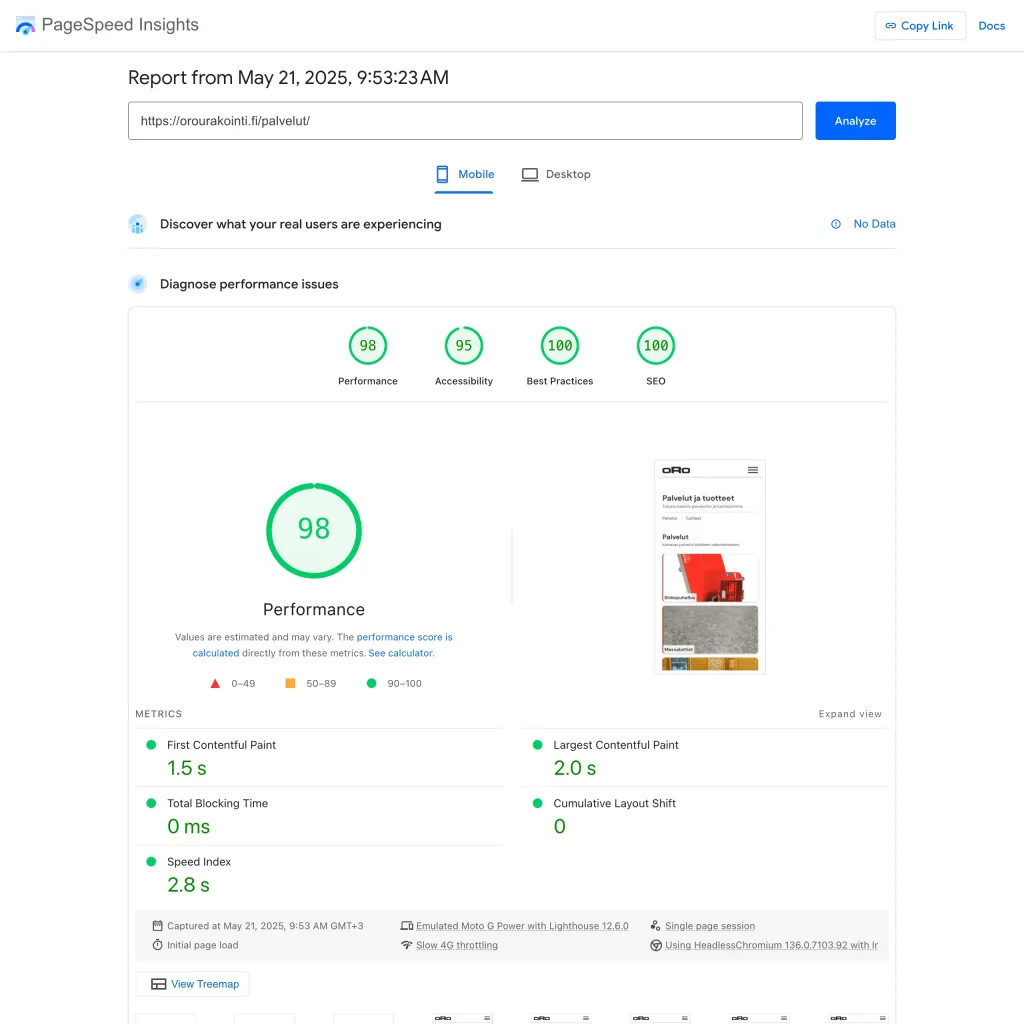Click the PageSpeed Insights logo icon
The width and height of the screenshot is (1024, 1024).
click(25, 24)
